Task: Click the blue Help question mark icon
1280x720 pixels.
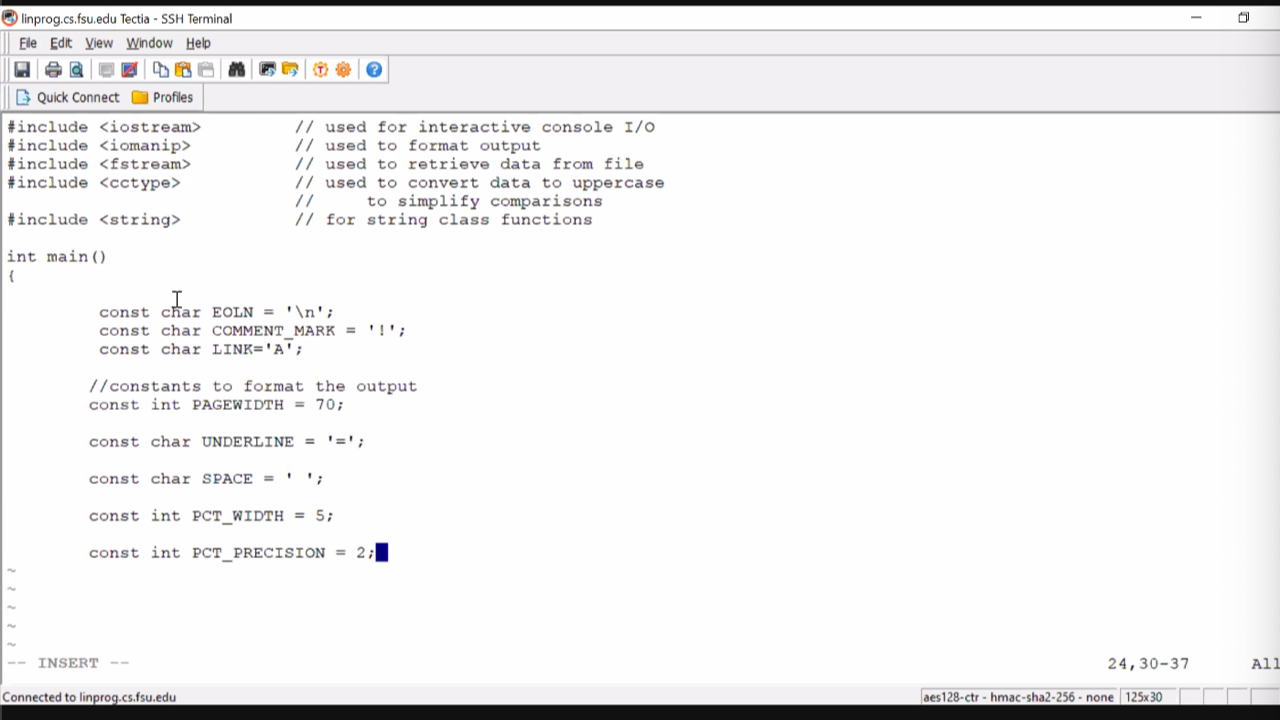Action: [375, 69]
